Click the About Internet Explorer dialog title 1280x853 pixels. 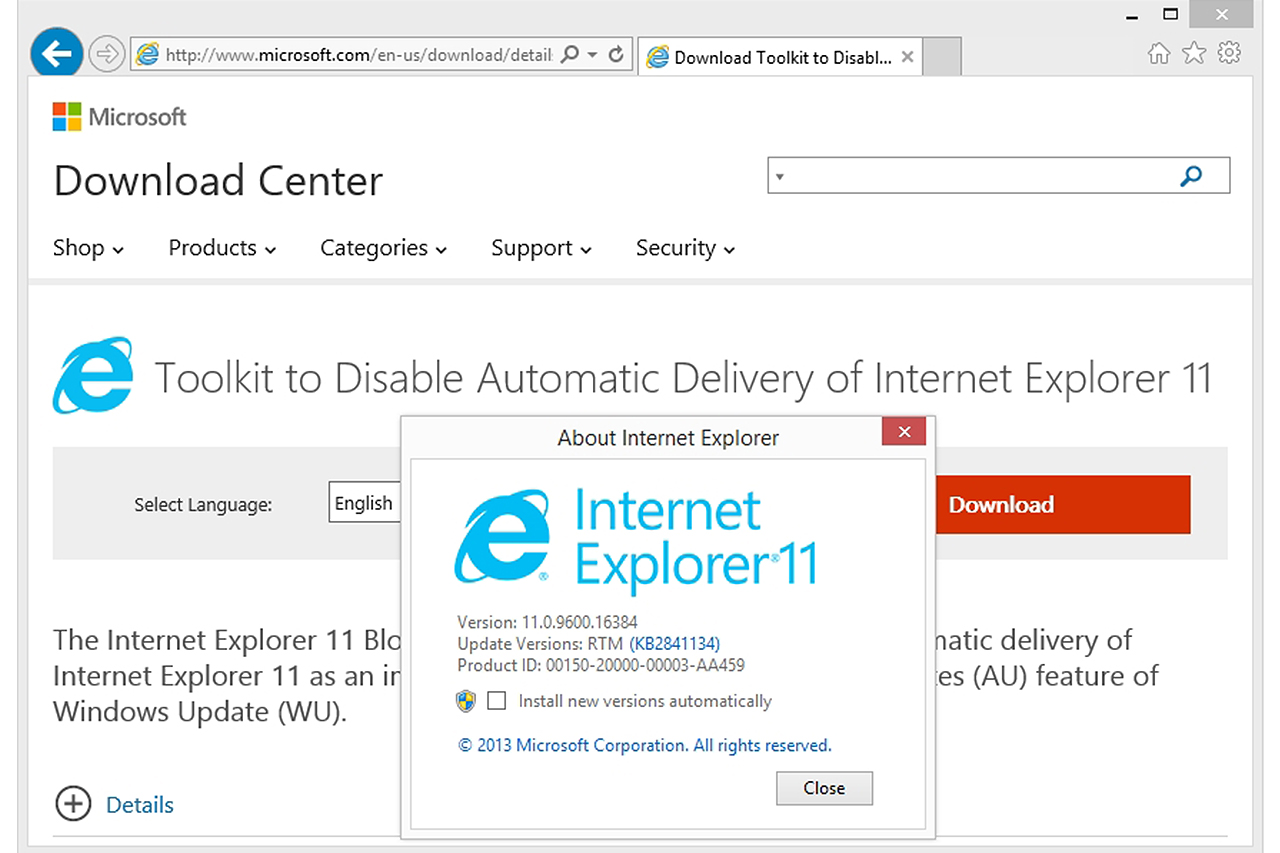(x=668, y=437)
